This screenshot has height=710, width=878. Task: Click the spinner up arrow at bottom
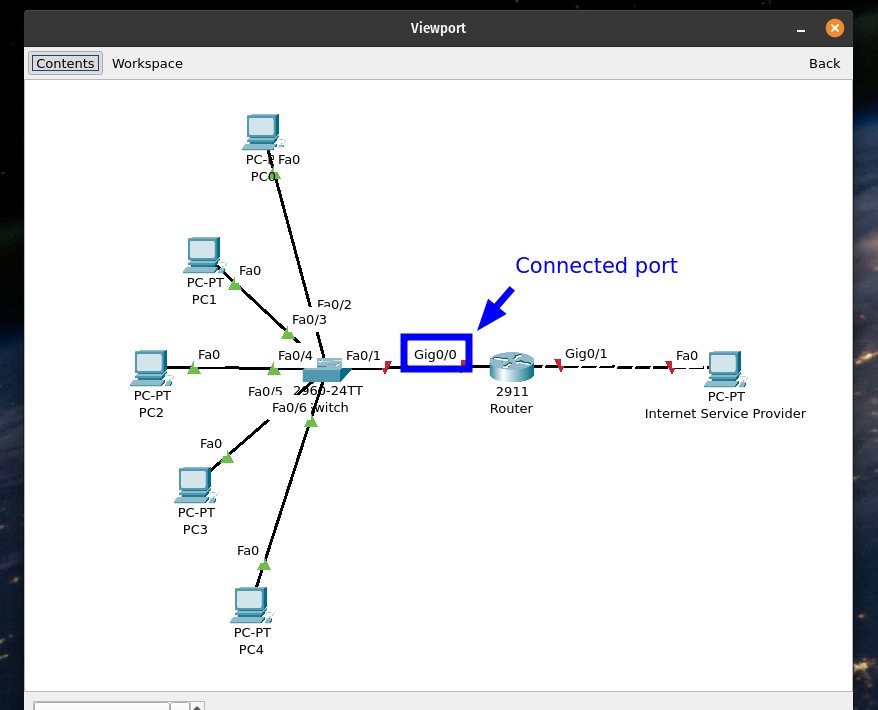click(x=197, y=705)
